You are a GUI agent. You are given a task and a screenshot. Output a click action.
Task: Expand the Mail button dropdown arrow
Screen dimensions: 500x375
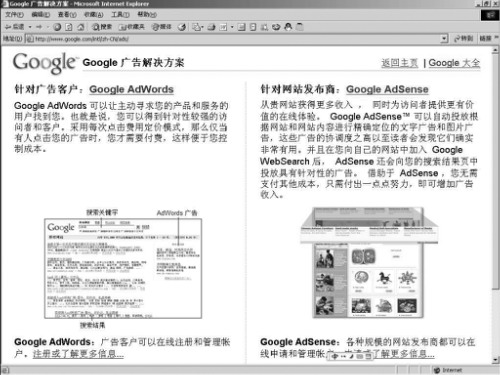pos(203,27)
